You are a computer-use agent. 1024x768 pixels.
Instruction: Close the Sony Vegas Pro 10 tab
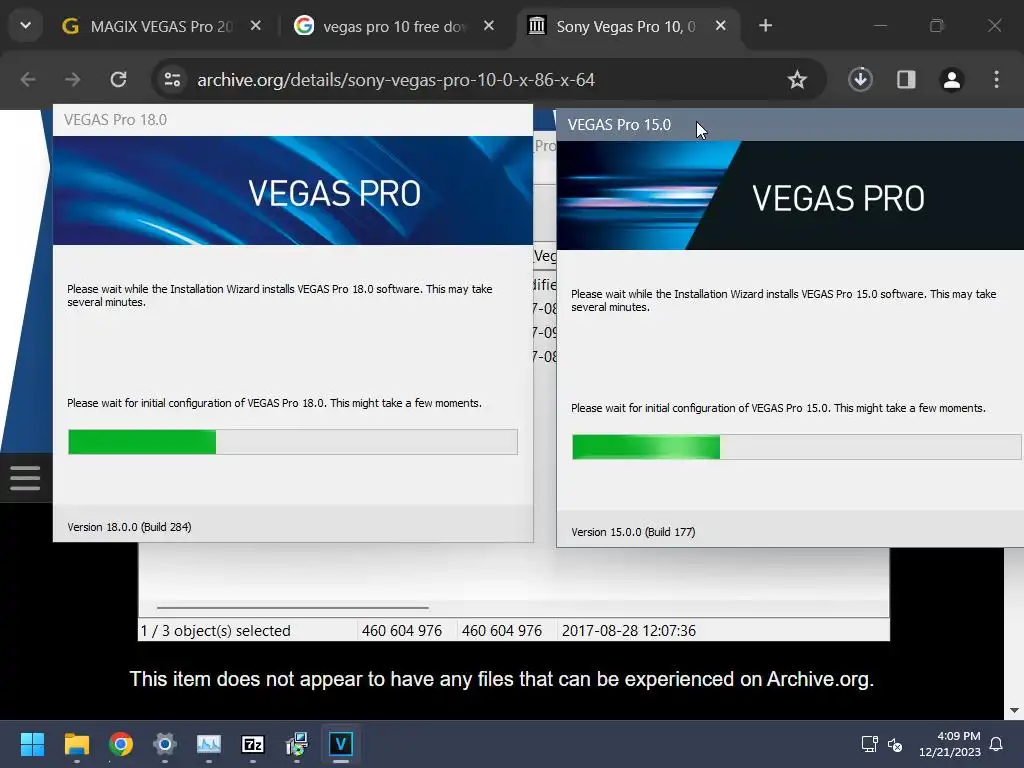(721, 26)
